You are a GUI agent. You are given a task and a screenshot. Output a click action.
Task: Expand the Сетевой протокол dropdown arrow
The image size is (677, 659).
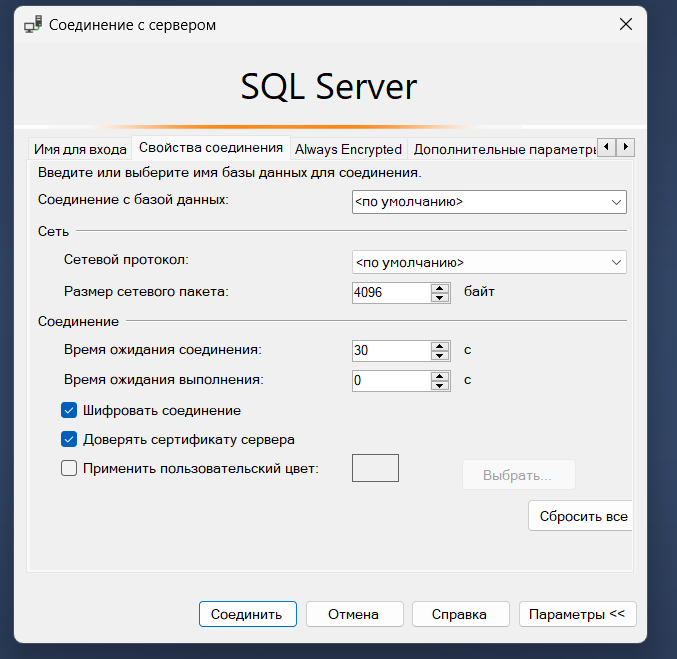click(x=616, y=262)
